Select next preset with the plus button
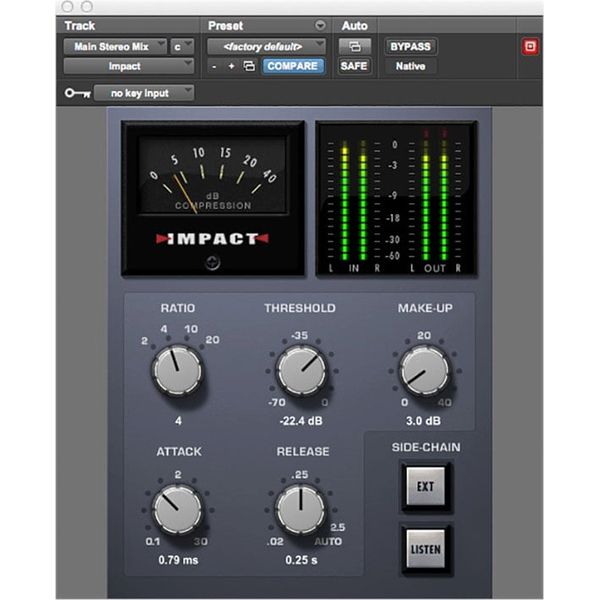This screenshot has width=600, height=600. [232, 67]
